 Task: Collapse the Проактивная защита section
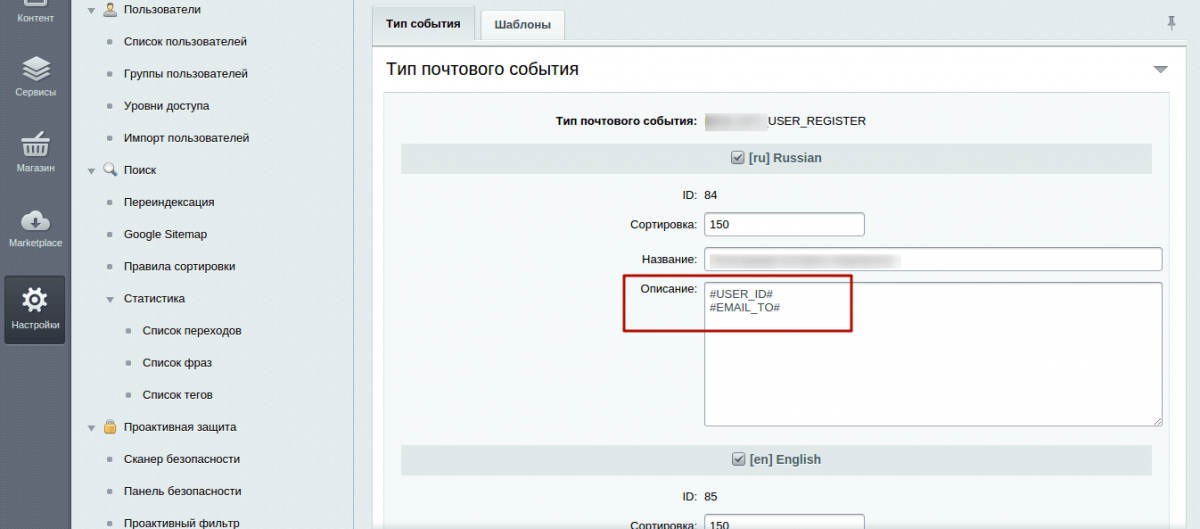pos(92,428)
